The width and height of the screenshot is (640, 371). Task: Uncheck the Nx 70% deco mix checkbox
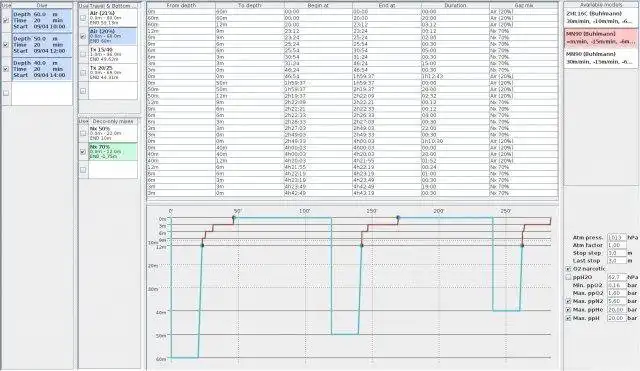(x=83, y=151)
